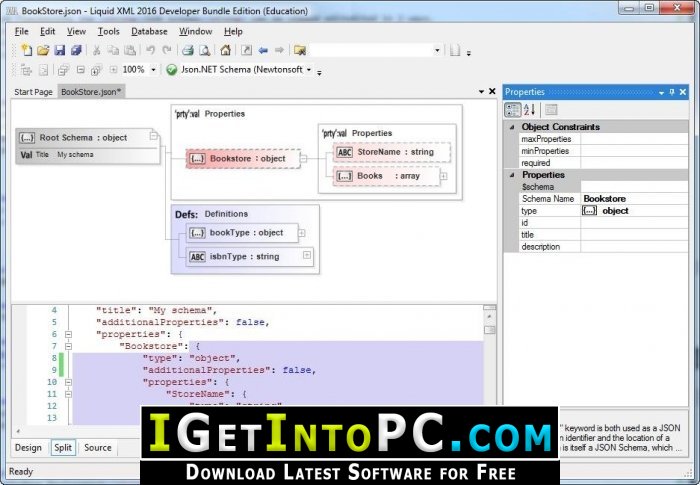Expand the Books array node

[x=443, y=176]
